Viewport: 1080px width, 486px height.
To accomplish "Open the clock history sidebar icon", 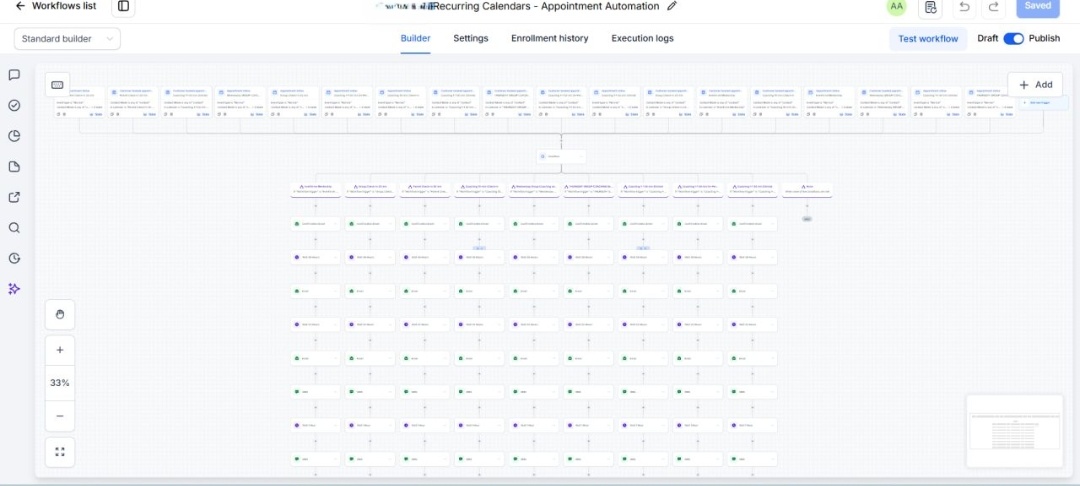I will pos(14,258).
